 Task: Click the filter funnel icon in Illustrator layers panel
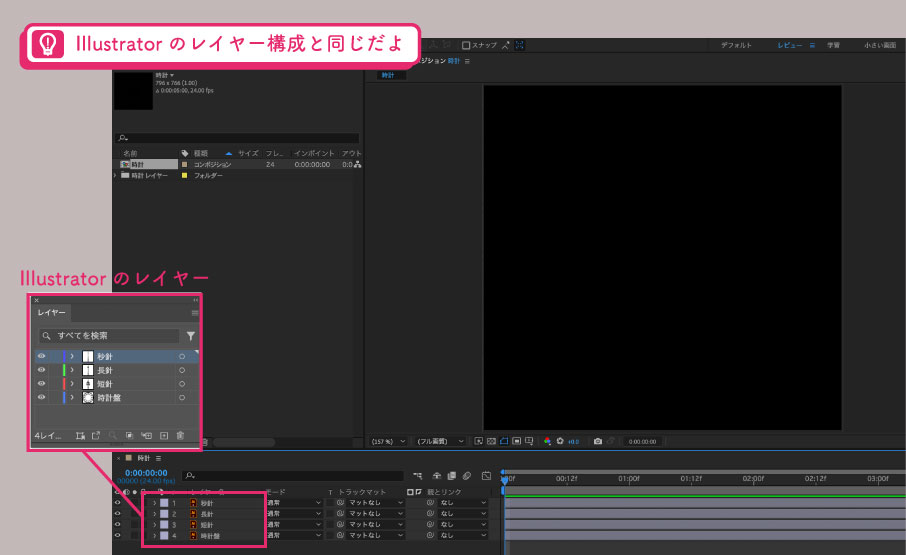pyautogui.click(x=191, y=336)
